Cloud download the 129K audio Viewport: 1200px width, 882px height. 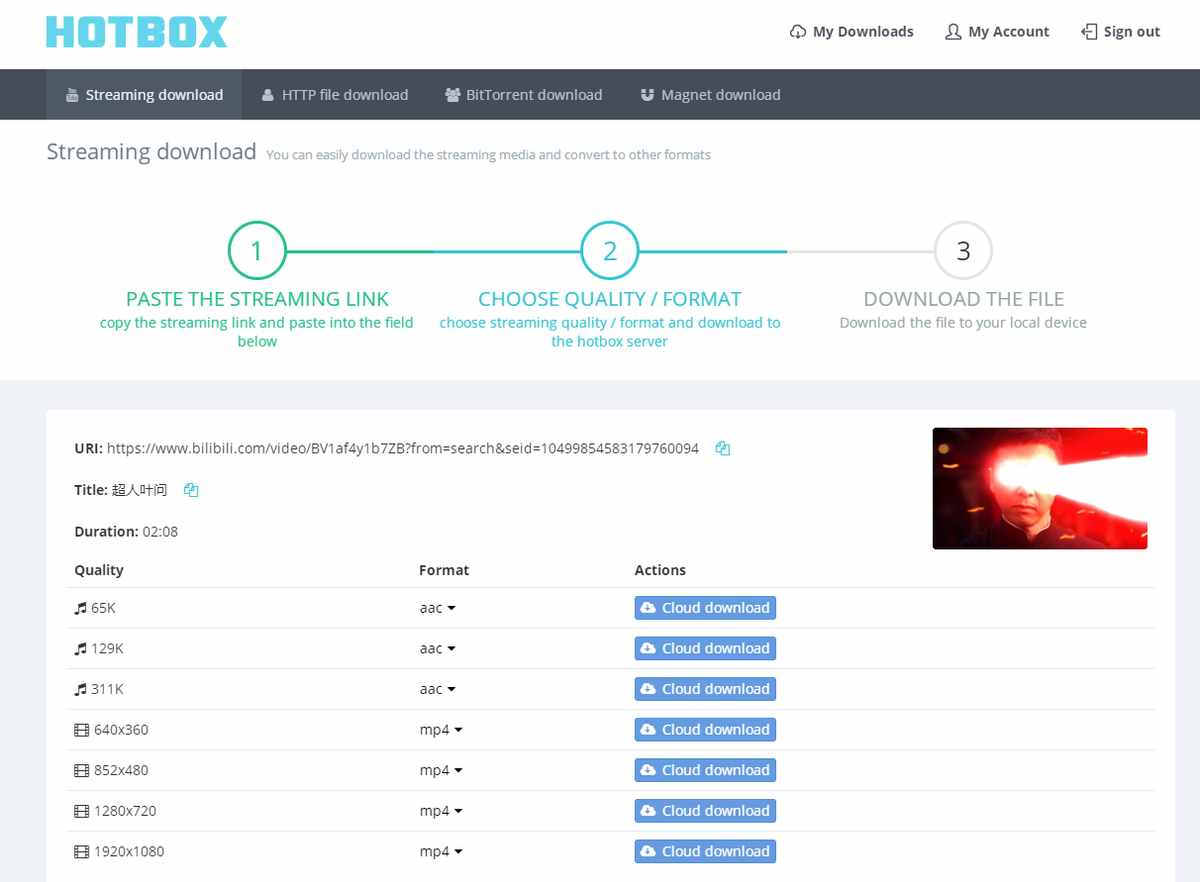pos(705,648)
